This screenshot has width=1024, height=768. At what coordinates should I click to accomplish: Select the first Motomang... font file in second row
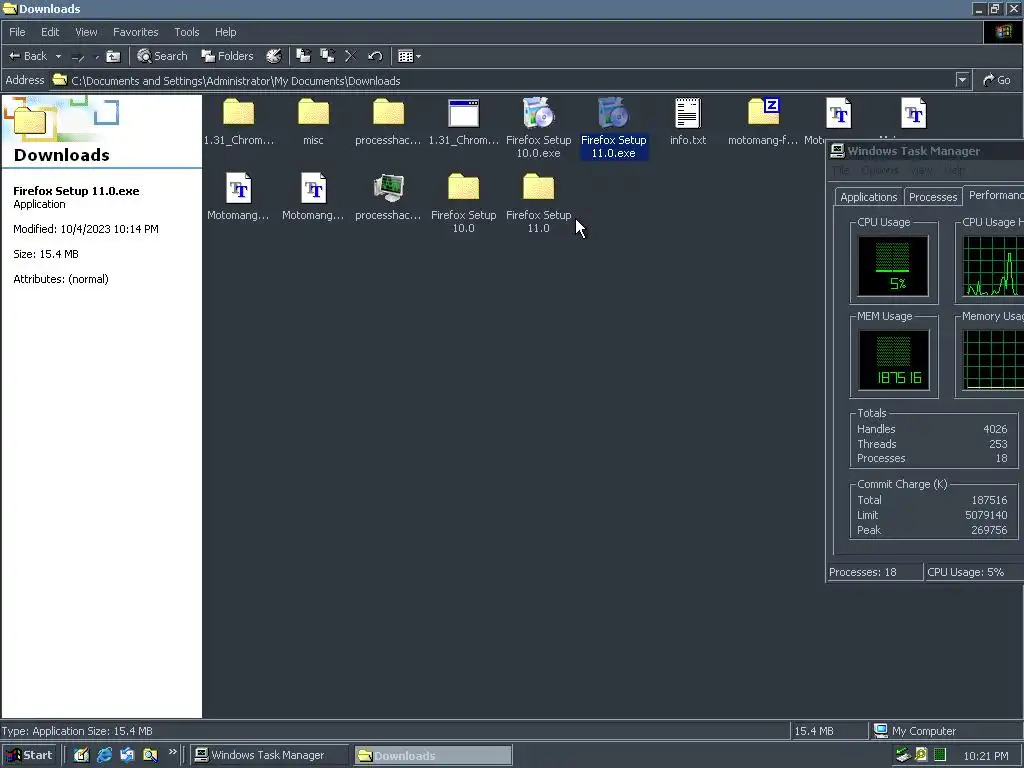(x=238, y=197)
